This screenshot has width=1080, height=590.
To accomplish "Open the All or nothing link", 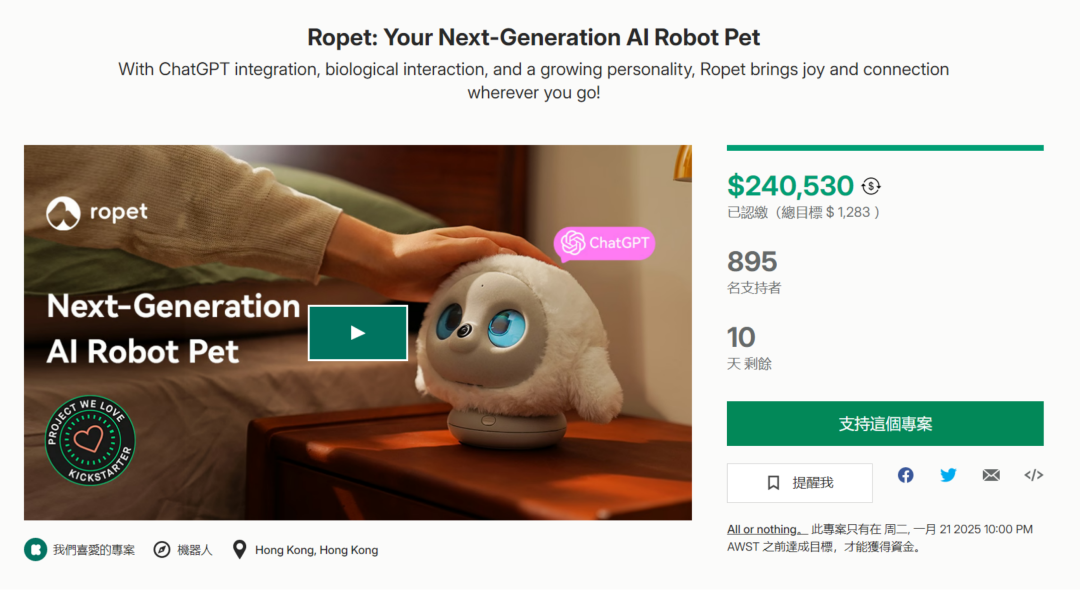I will pos(765,529).
